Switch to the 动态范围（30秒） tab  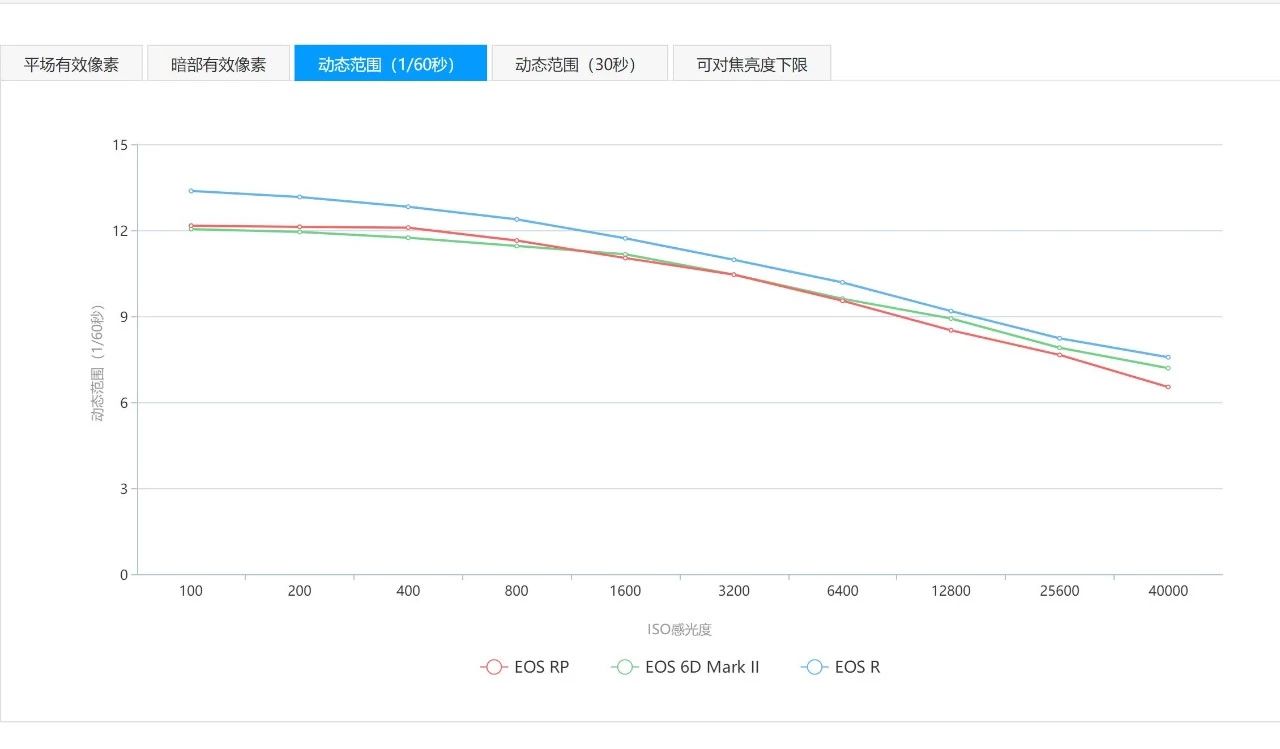(579, 64)
